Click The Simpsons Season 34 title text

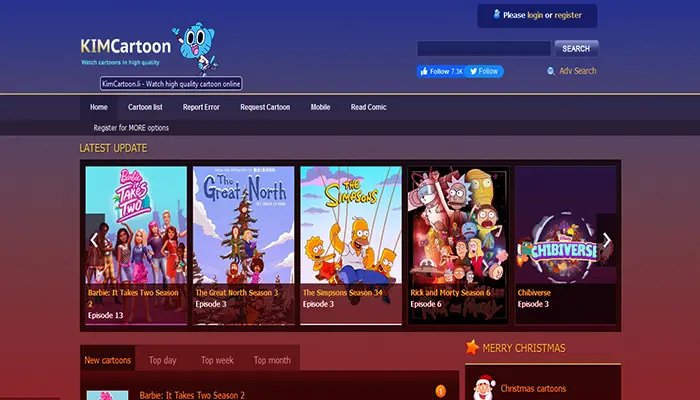(x=343, y=293)
